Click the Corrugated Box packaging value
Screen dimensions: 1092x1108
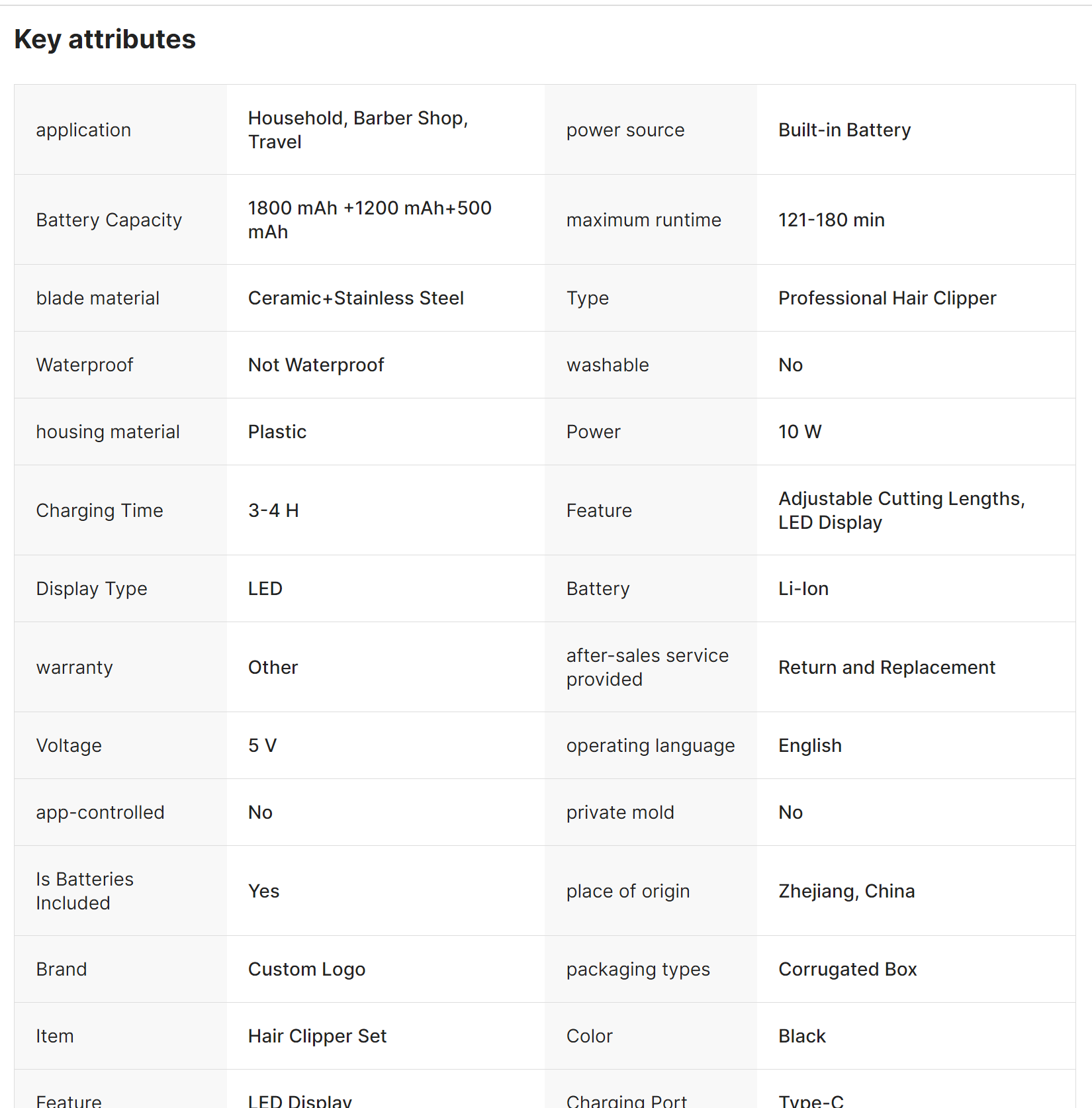tap(847, 969)
